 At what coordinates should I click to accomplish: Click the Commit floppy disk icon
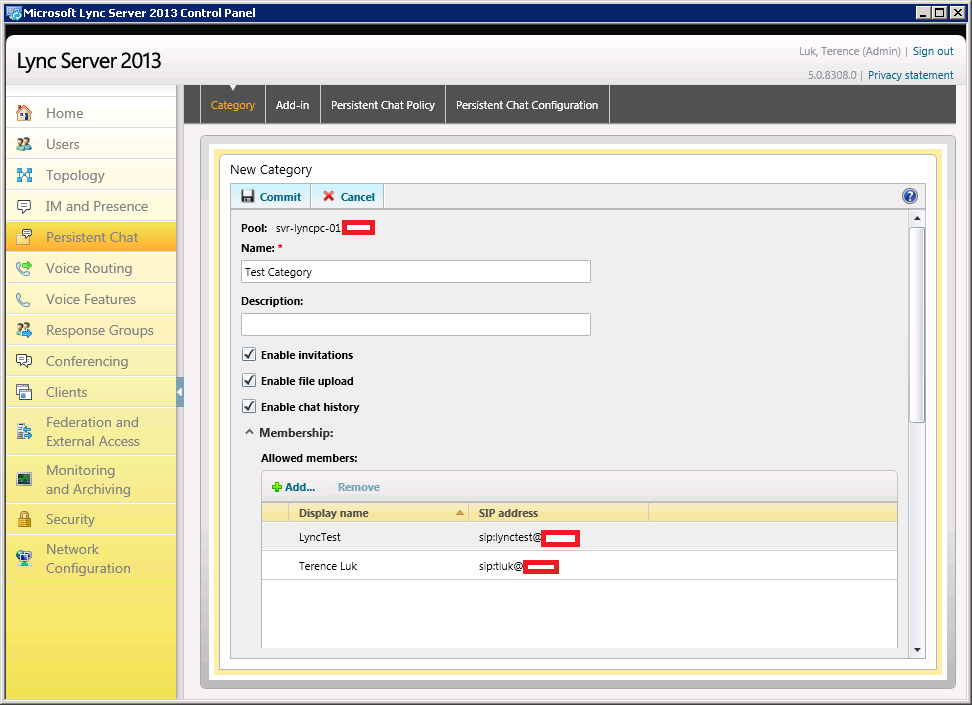pos(247,196)
